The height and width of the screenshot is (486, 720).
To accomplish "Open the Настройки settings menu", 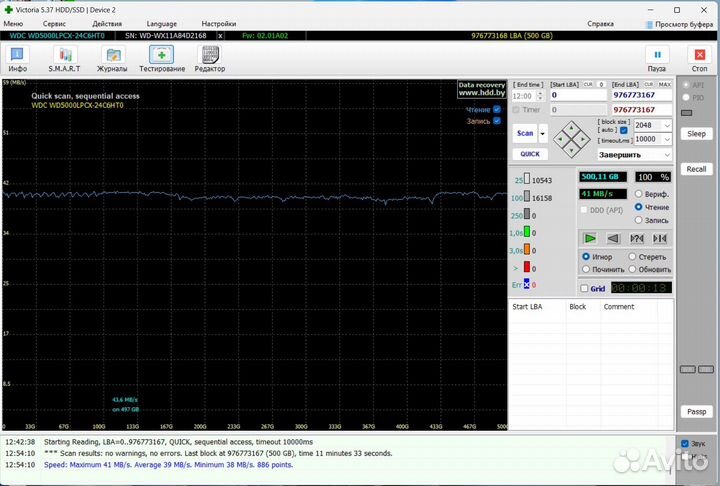I will pos(219,23).
